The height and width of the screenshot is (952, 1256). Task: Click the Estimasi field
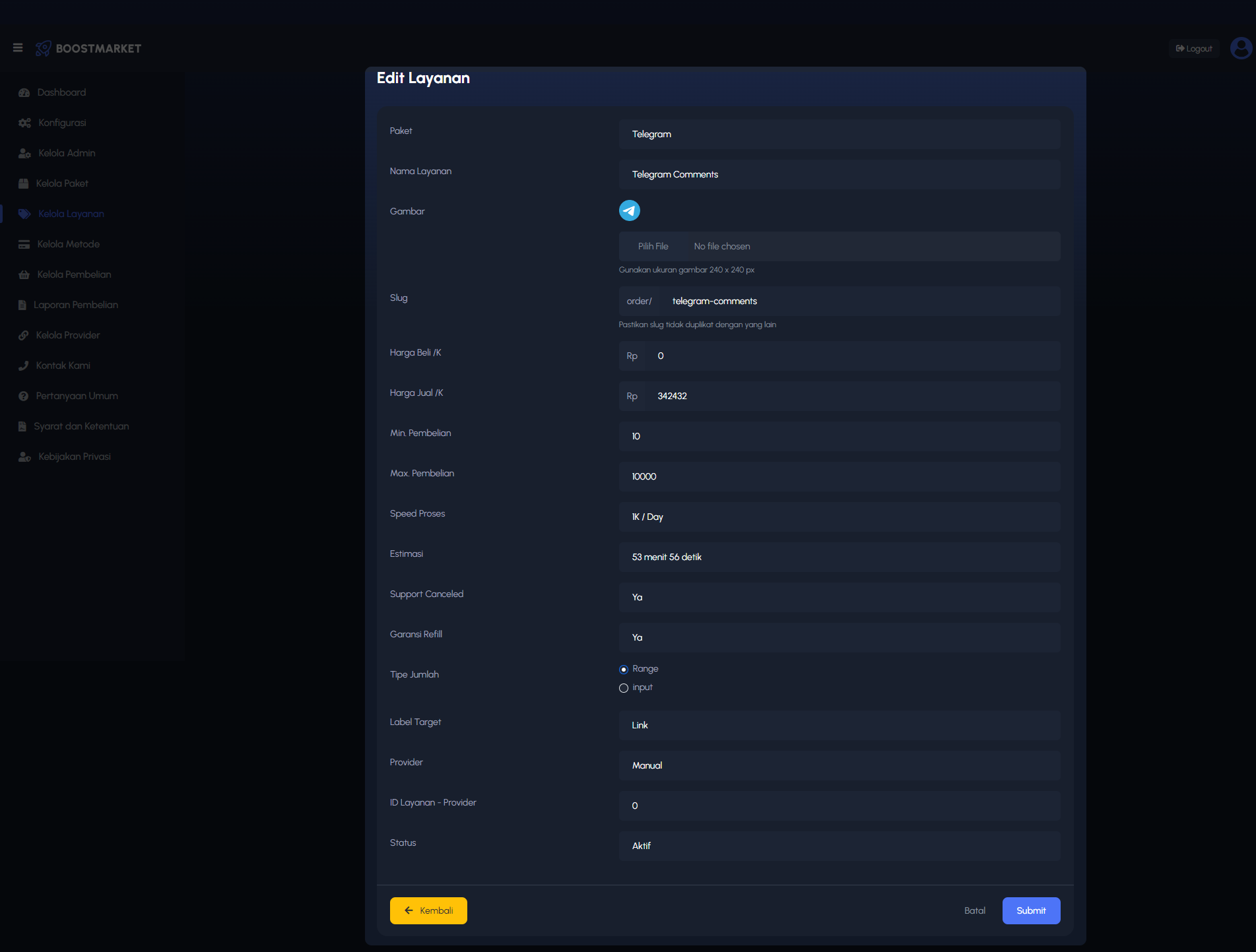[840, 557]
